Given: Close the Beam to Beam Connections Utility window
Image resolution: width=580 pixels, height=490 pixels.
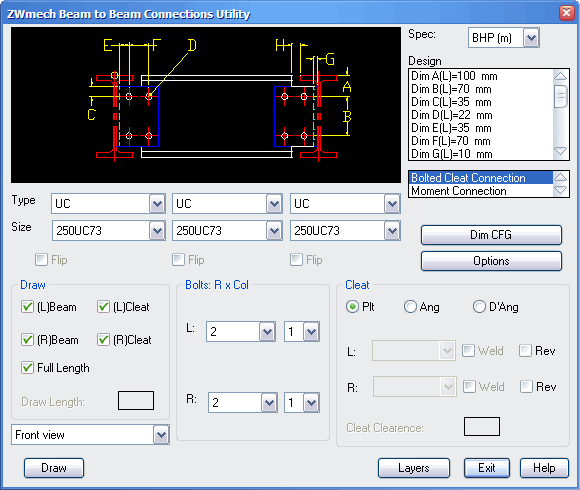Looking at the screenshot, I should 567,13.
